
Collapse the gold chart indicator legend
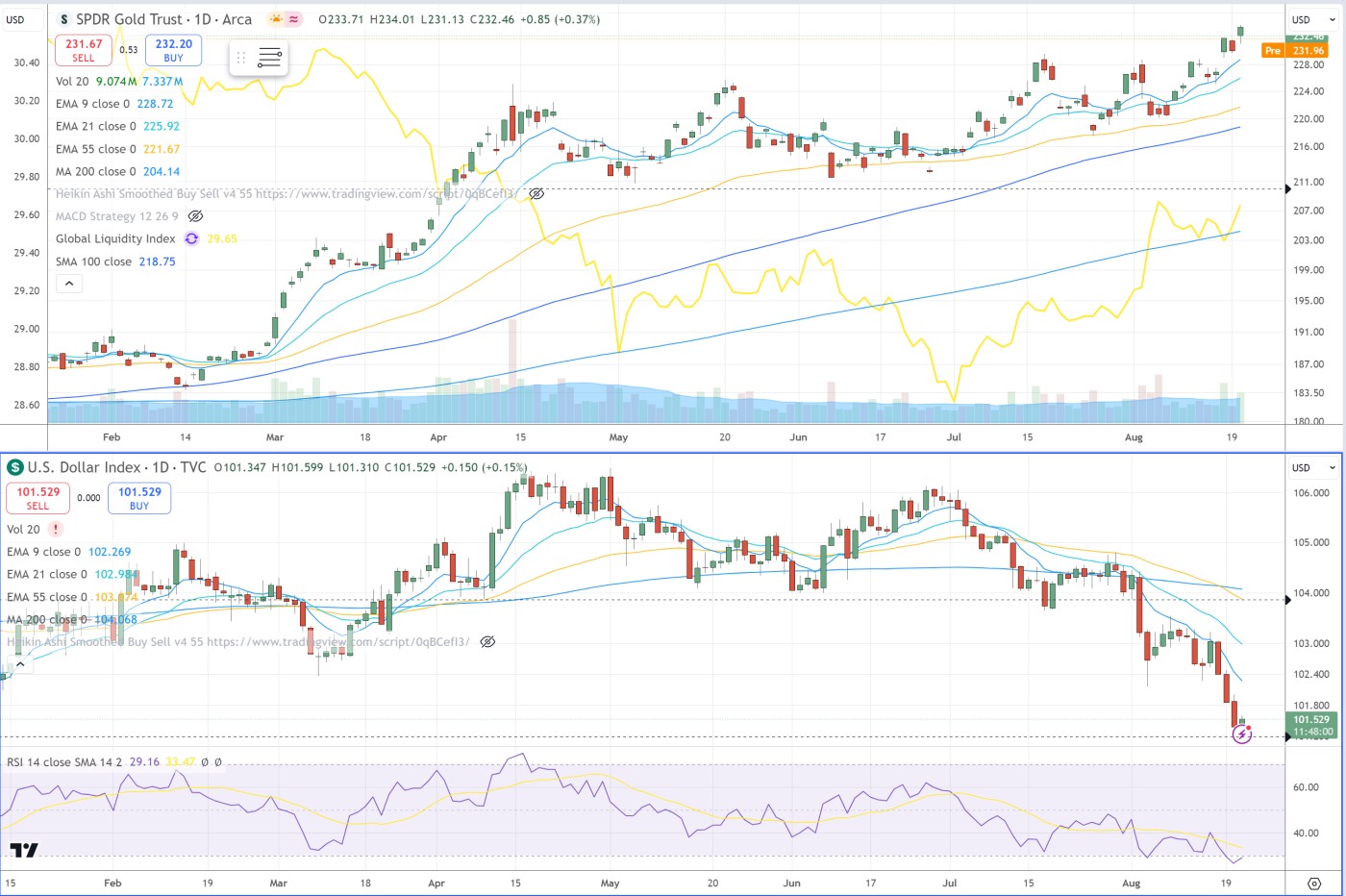pos(68,284)
